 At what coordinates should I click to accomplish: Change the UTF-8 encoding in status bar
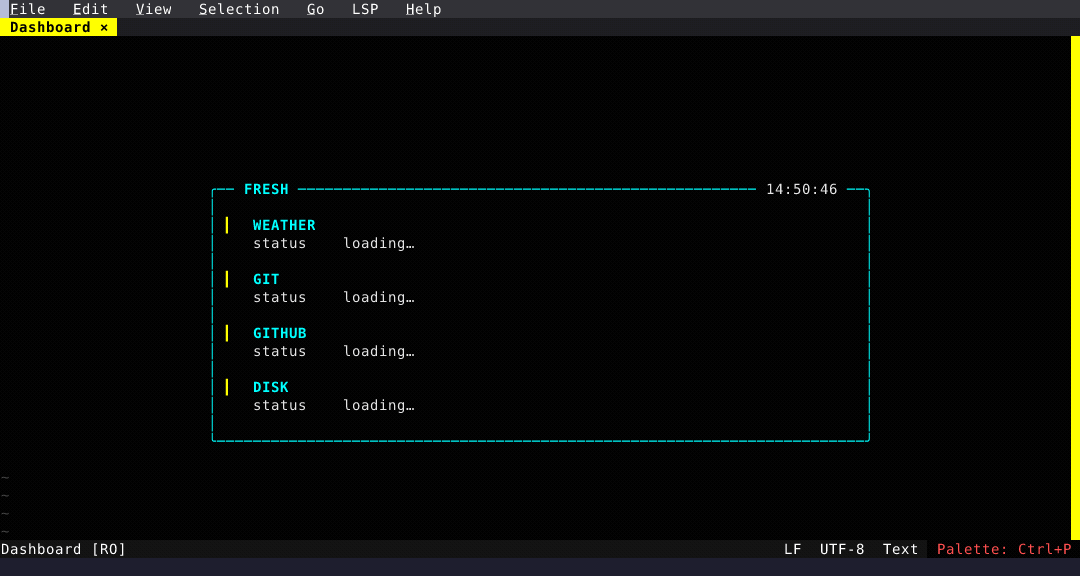coord(842,549)
